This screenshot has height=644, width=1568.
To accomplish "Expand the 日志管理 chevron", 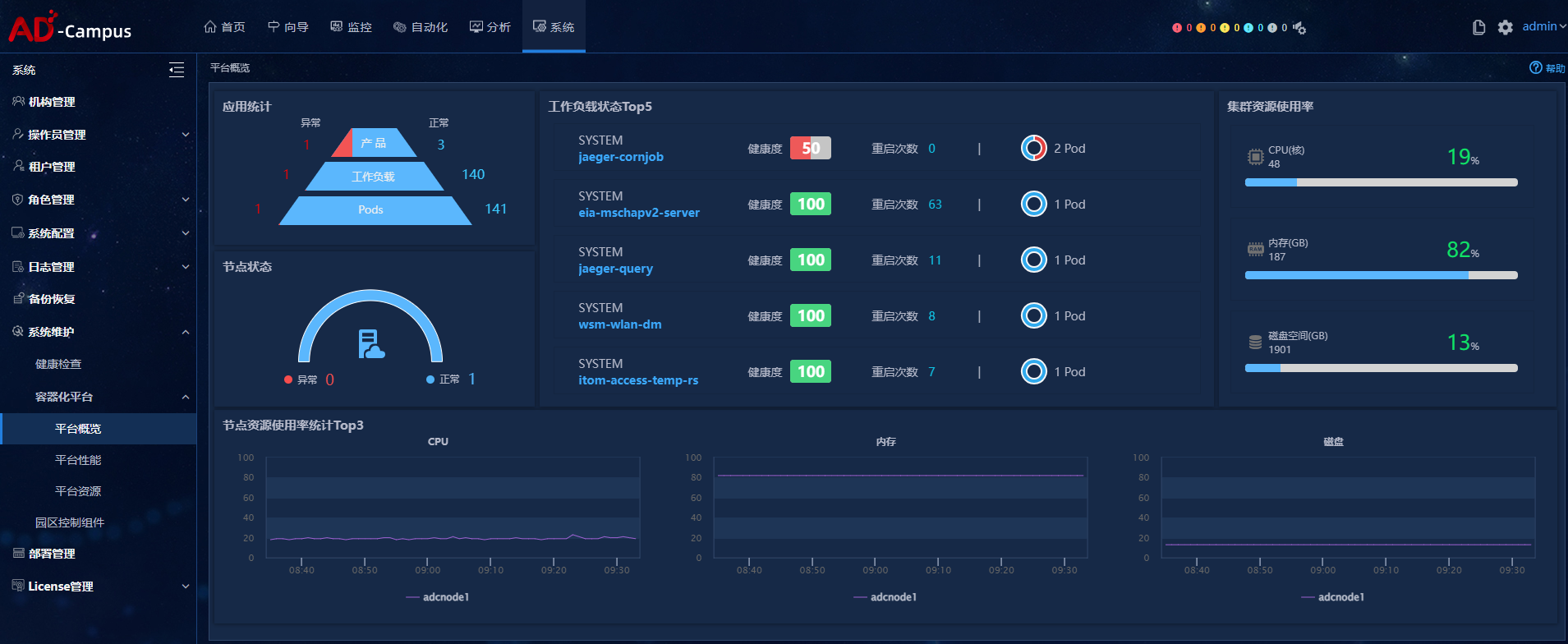I will click(186, 267).
